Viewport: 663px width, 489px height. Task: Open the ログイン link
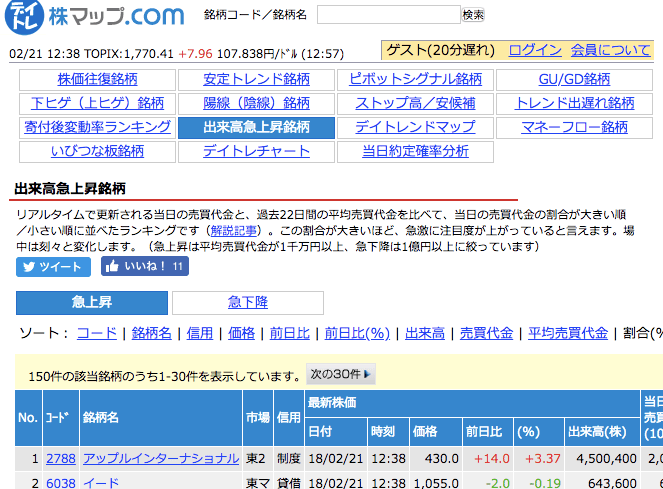click(535, 50)
